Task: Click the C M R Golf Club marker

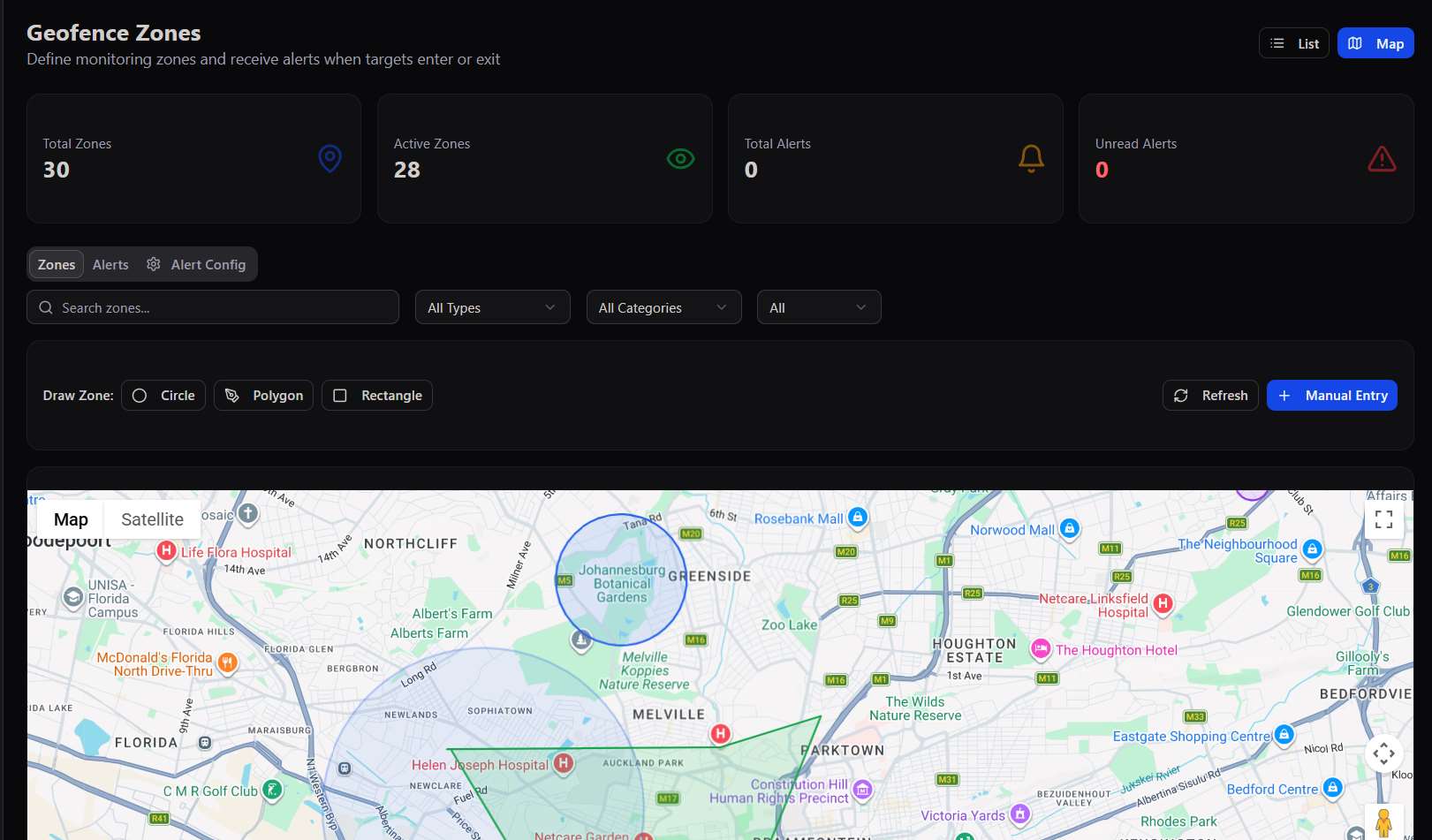Action: point(273,790)
